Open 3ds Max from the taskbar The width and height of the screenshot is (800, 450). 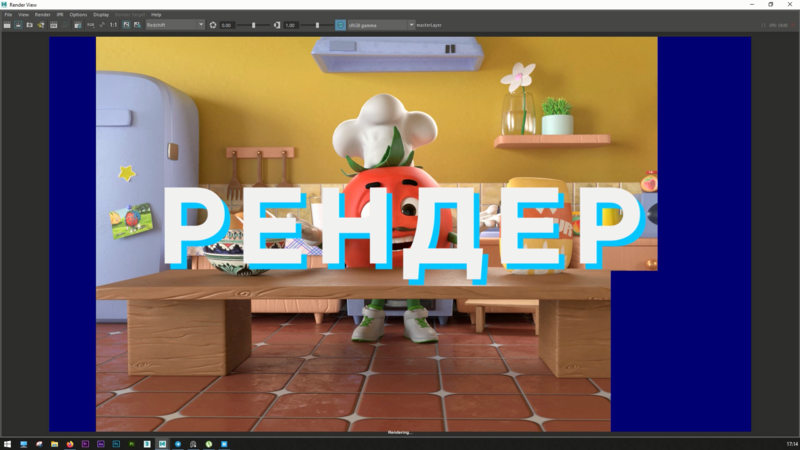coord(147,444)
